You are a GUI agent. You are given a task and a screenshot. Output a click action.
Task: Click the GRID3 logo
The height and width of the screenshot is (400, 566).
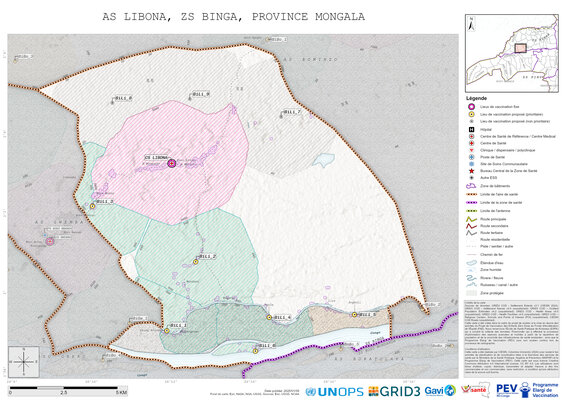point(394,391)
